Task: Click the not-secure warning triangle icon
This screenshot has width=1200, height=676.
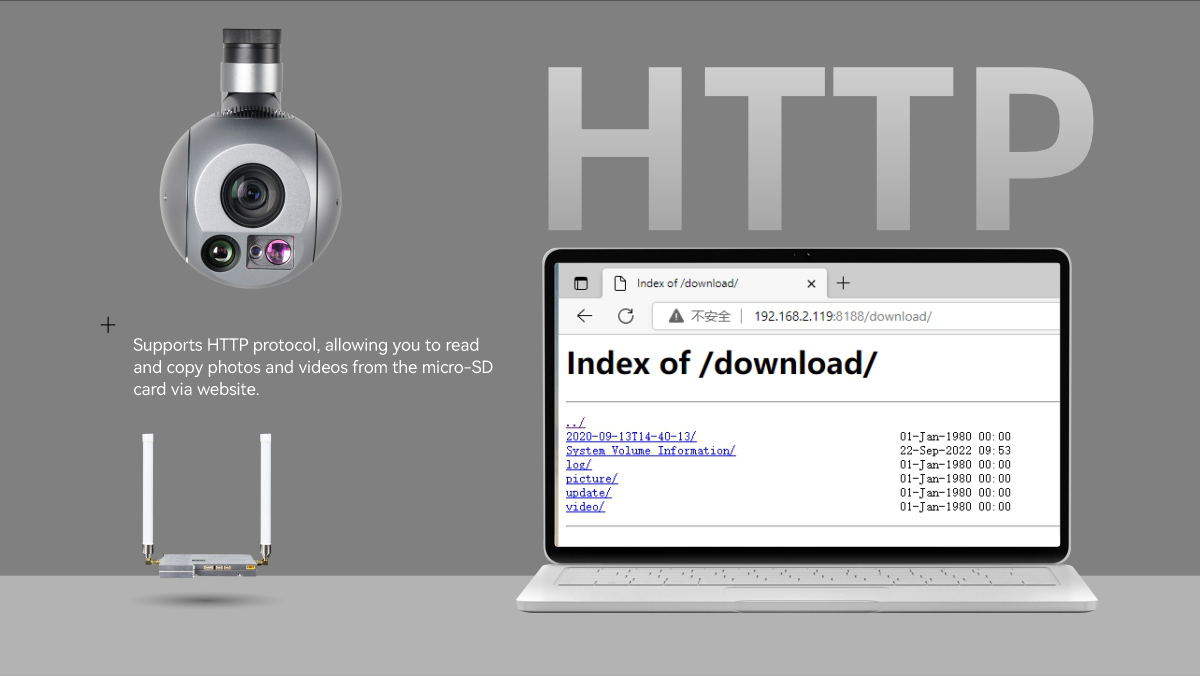Action: tap(676, 316)
